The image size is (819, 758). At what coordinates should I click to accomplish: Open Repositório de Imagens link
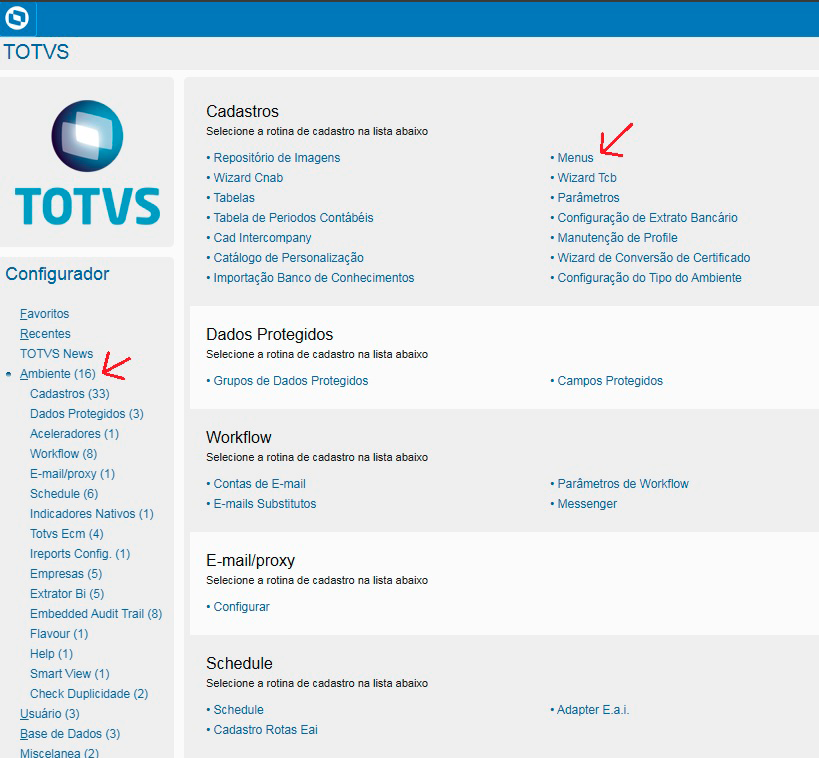[x=277, y=158]
